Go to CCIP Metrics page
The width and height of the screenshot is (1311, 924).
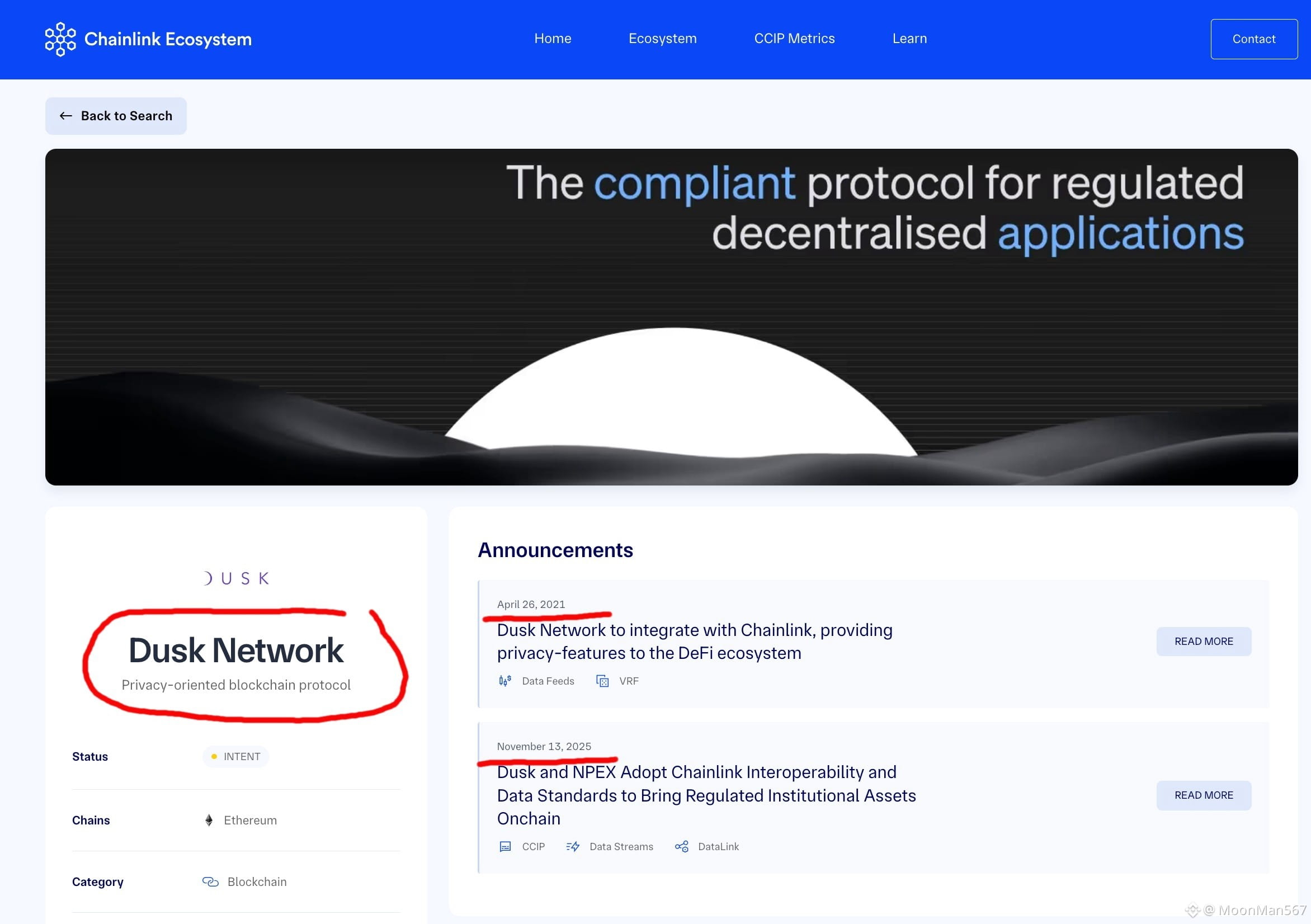pyautogui.click(x=794, y=38)
